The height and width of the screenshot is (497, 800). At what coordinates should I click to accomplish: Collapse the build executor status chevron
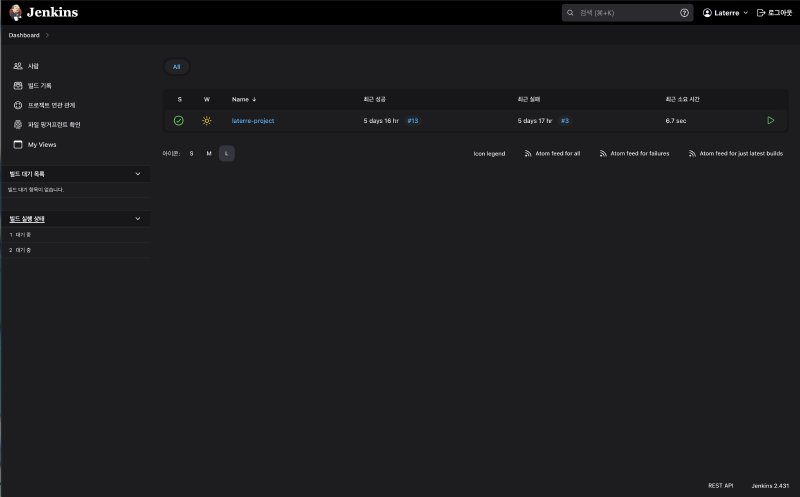138,219
